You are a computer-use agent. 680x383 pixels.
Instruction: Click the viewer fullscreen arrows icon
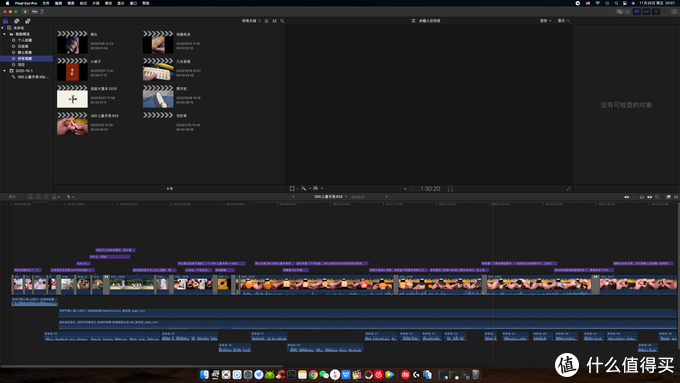coord(569,189)
